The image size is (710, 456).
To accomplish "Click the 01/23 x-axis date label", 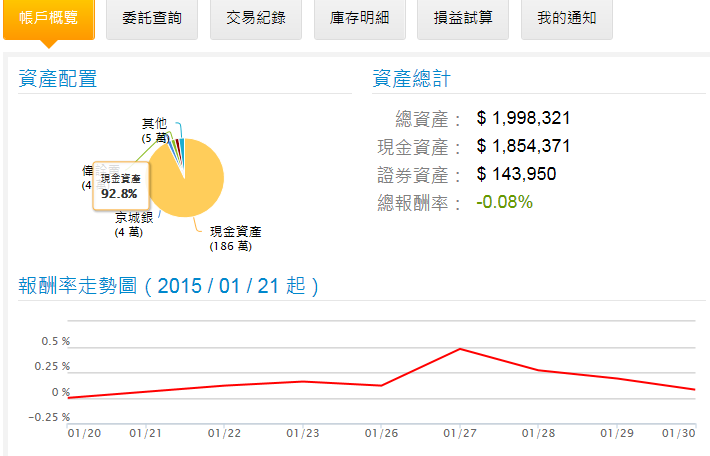I will pos(303,434).
